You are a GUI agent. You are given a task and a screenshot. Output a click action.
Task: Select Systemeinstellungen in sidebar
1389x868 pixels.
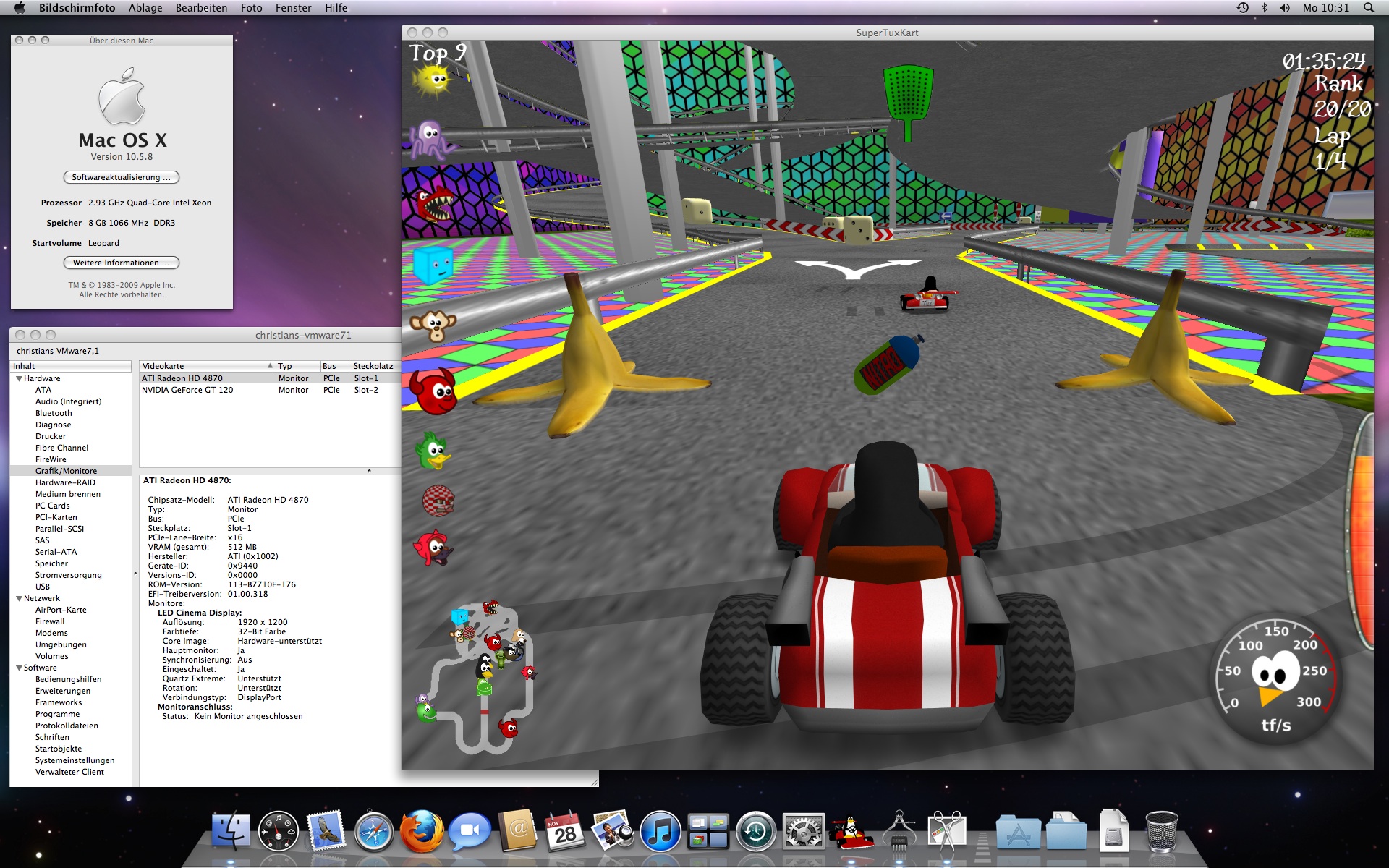[x=71, y=760]
